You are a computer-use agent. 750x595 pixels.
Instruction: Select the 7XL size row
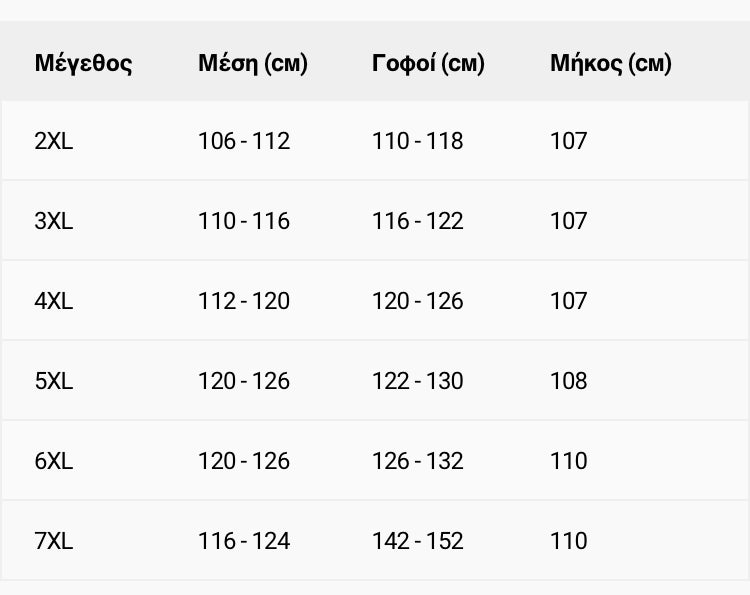point(375,541)
